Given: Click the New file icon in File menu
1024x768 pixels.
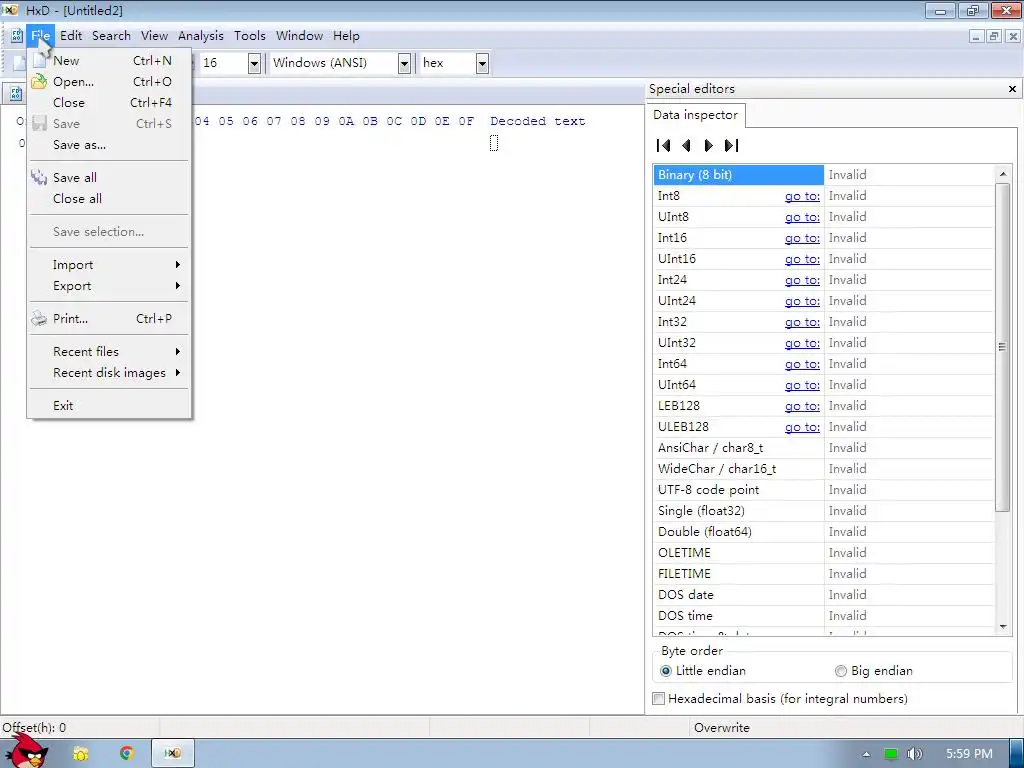Looking at the screenshot, I should (x=39, y=61).
